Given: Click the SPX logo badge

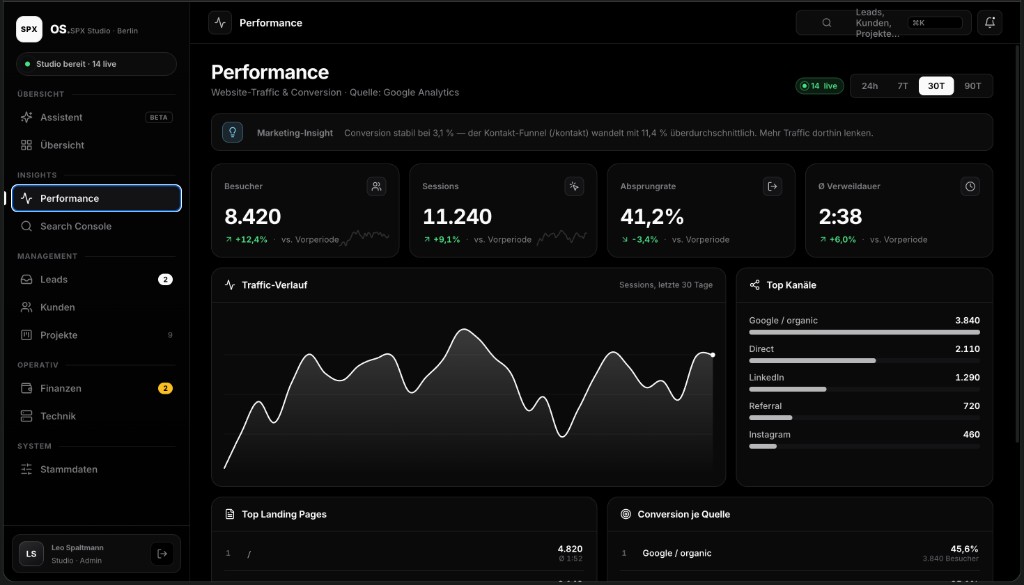Looking at the screenshot, I should [29, 29].
